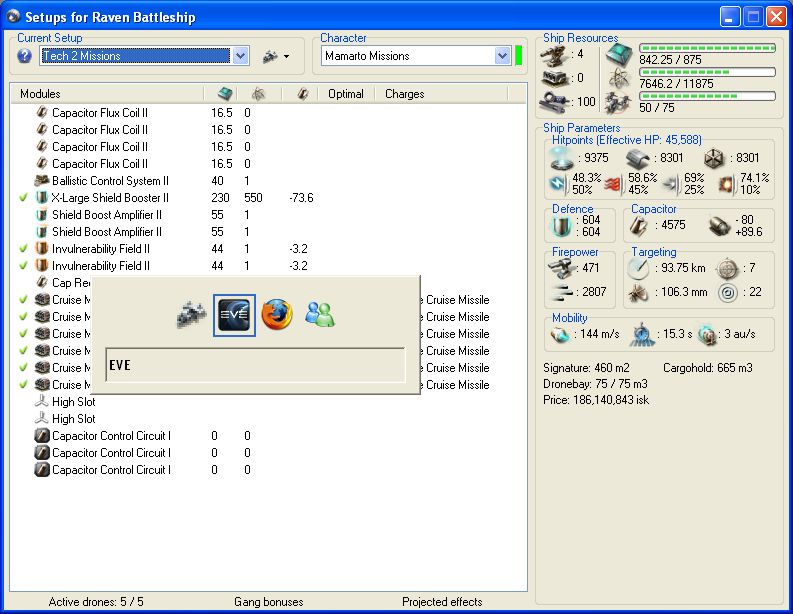Click the blue help question mark icon

pos(24,56)
